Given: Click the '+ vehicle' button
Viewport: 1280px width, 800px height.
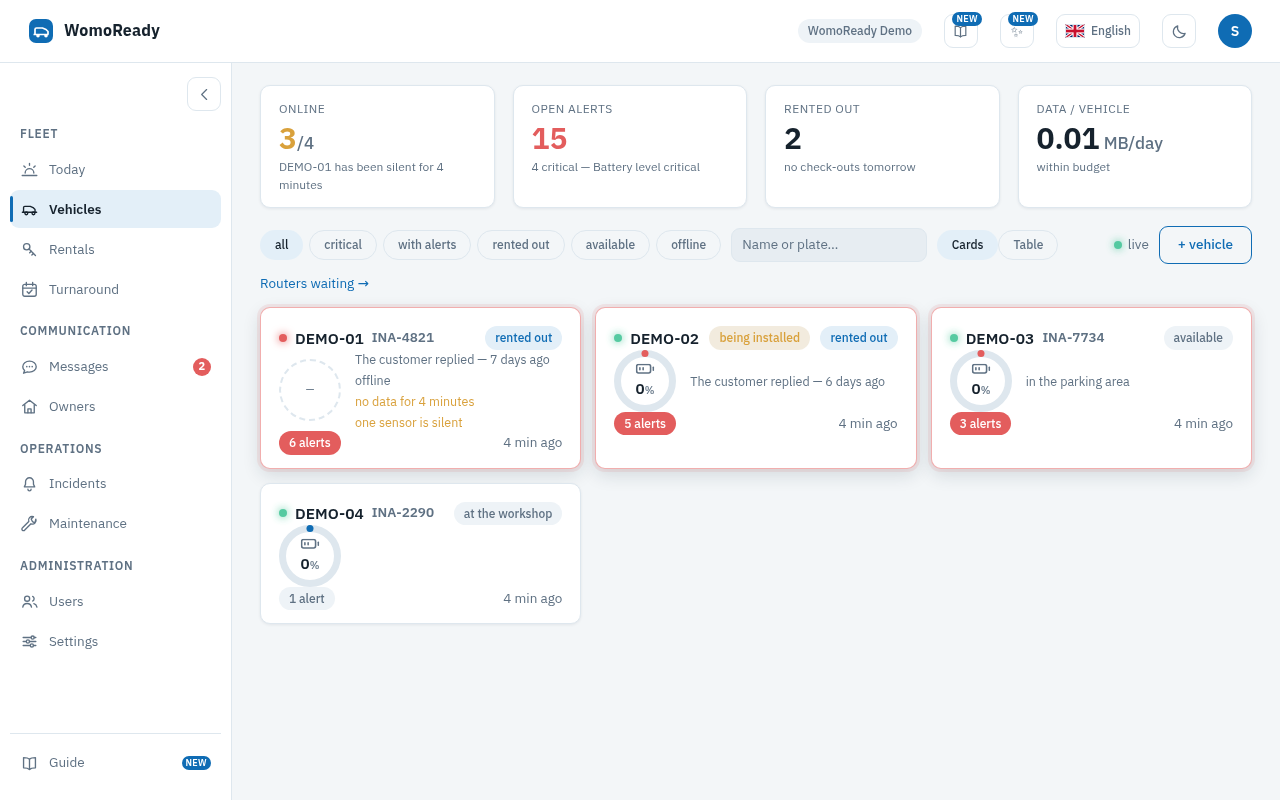Looking at the screenshot, I should click(x=1205, y=245).
